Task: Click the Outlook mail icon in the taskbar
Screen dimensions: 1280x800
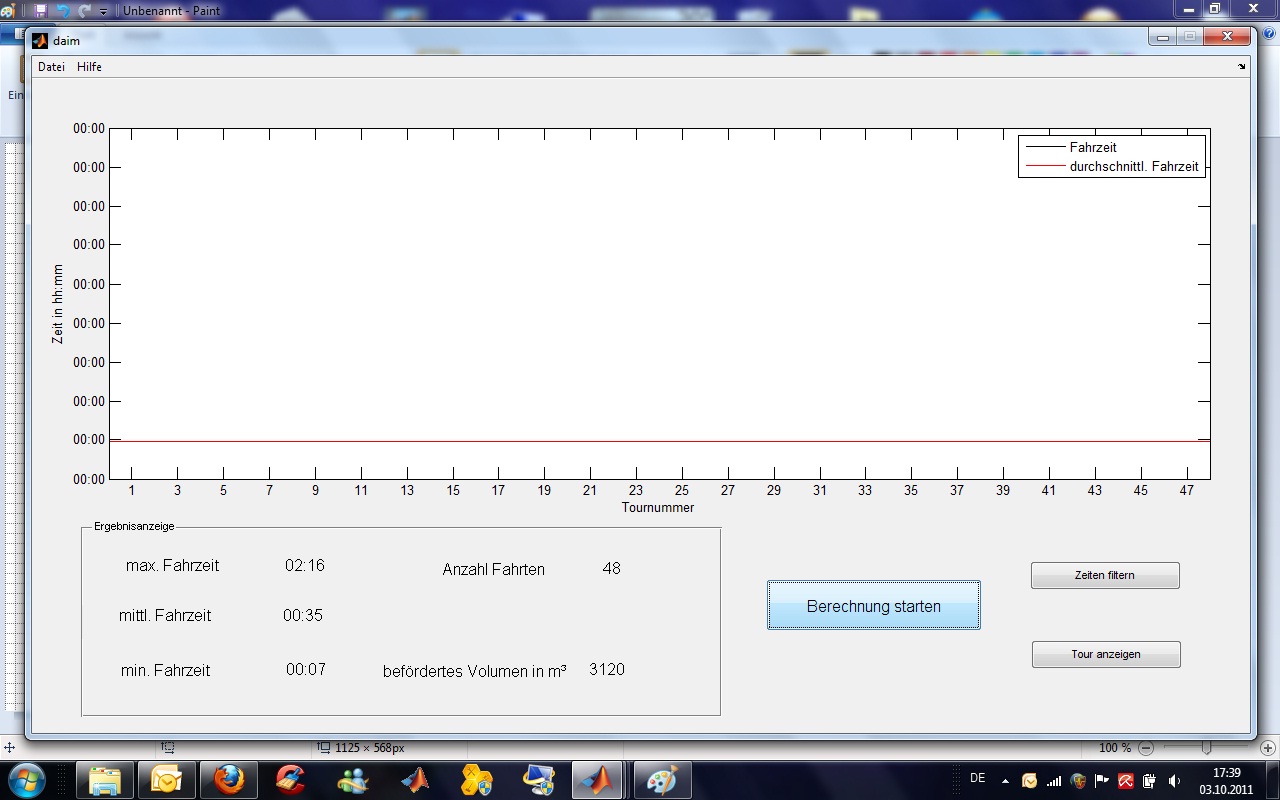Action: point(166,779)
